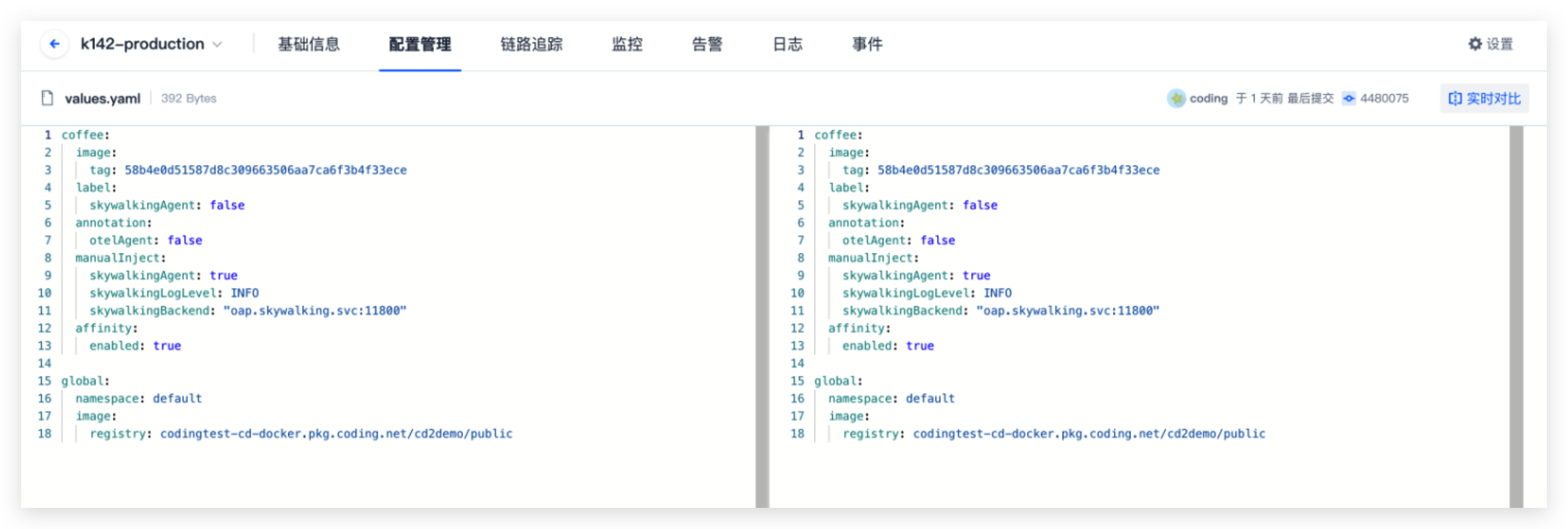This screenshot has height=529, width=1568.
Task: Click the commit icon next to 4480075
Action: [1348, 98]
